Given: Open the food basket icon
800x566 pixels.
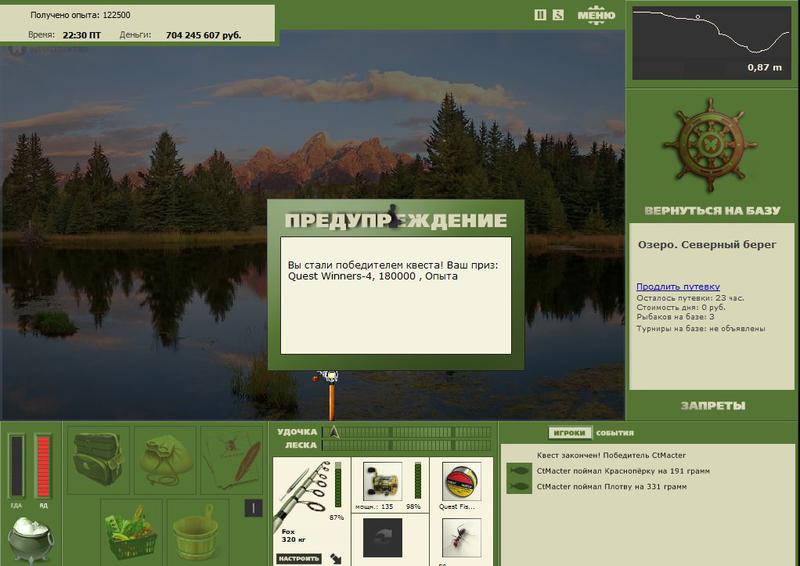Looking at the screenshot, I should (x=131, y=532).
